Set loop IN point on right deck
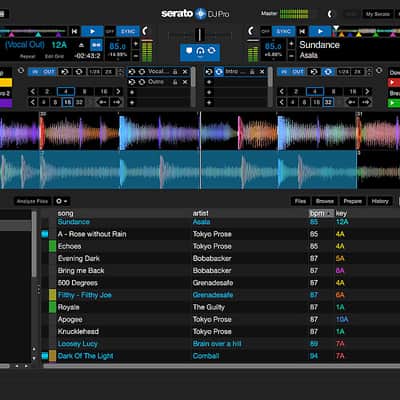Screen dimensions: 400x400 (x=284, y=72)
